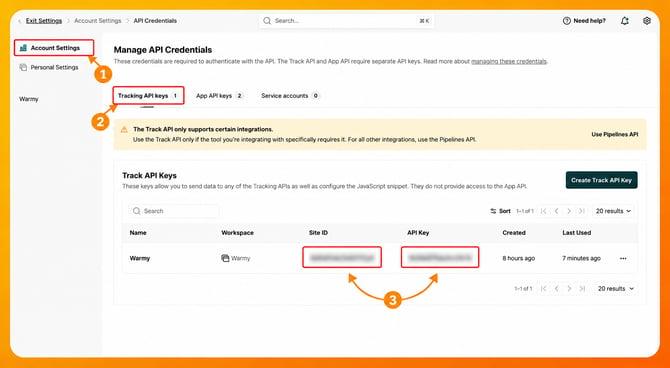This screenshot has height=368, width=670.
Task: Click the Name column header
Action: (x=138, y=233)
